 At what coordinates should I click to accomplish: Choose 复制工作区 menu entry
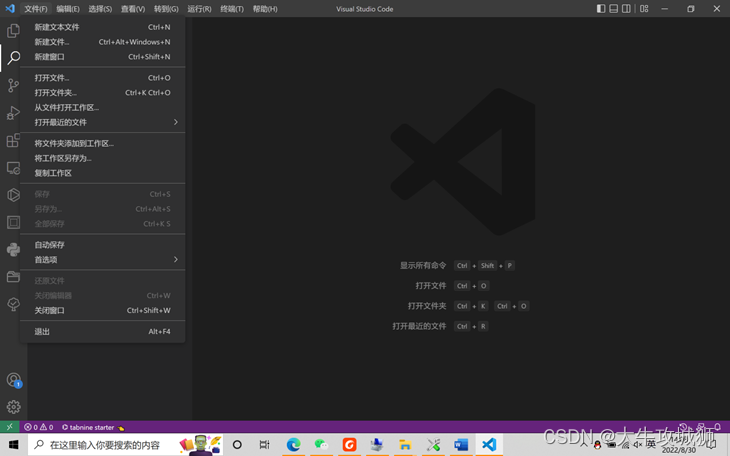(102, 173)
